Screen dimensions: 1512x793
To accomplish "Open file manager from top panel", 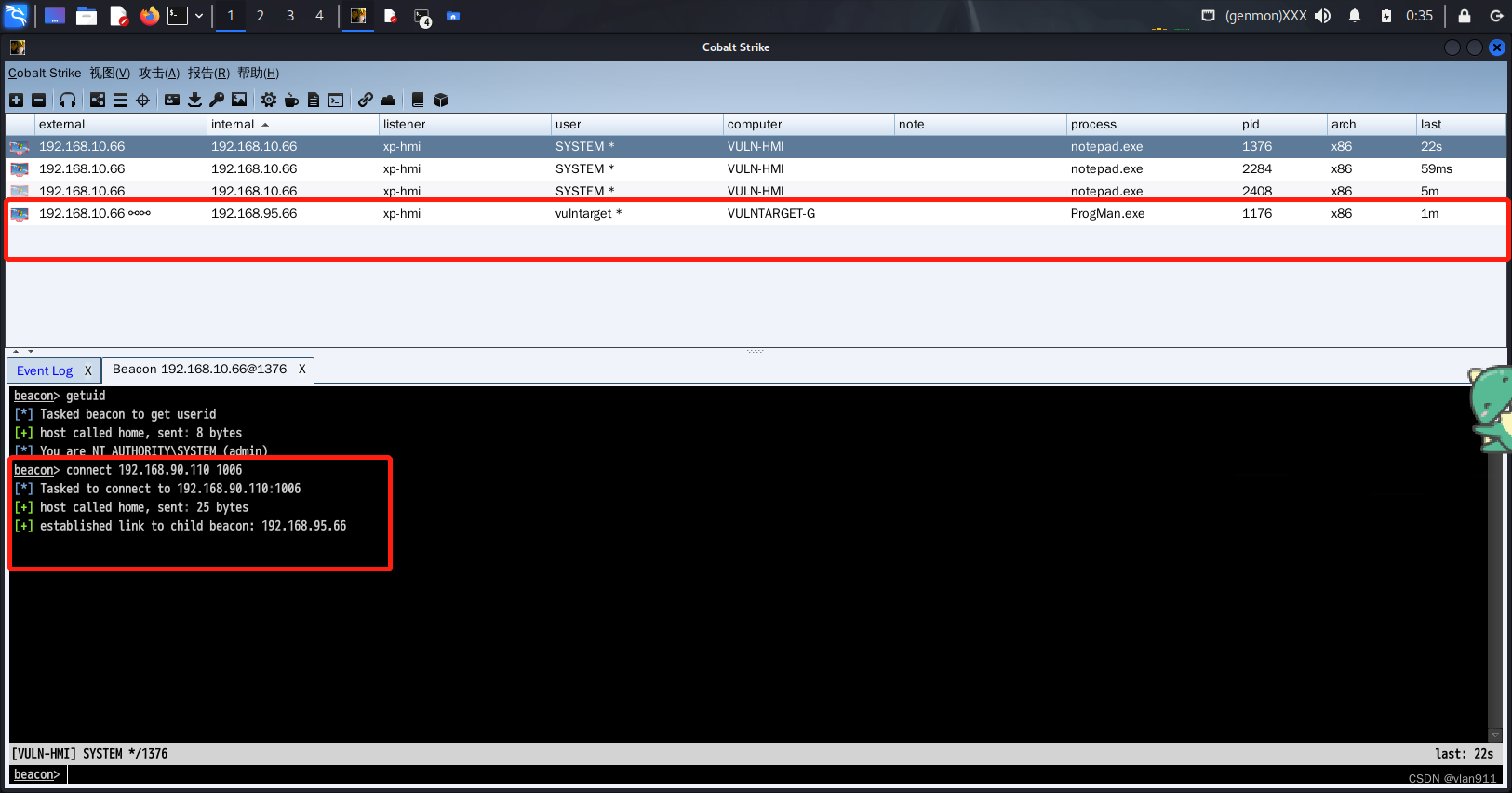I will pyautogui.click(x=87, y=16).
